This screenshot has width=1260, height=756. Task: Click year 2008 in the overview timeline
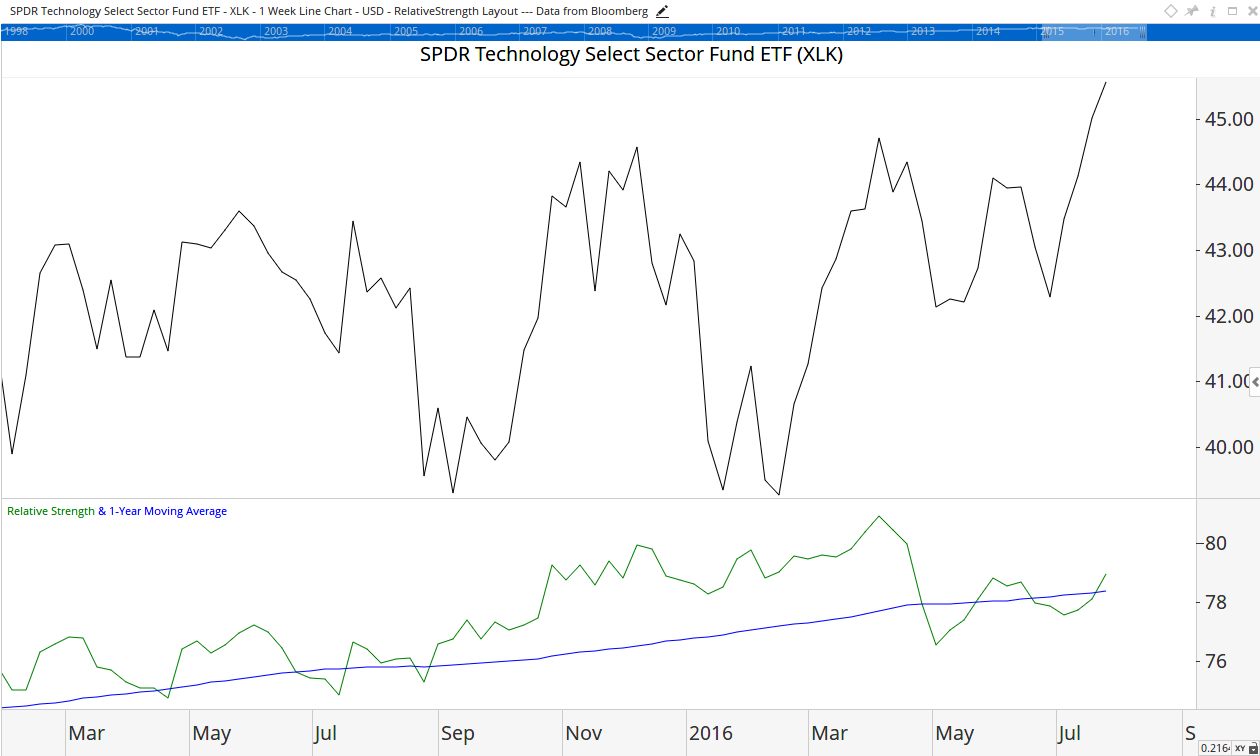pyautogui.click(x=600, y=31)
